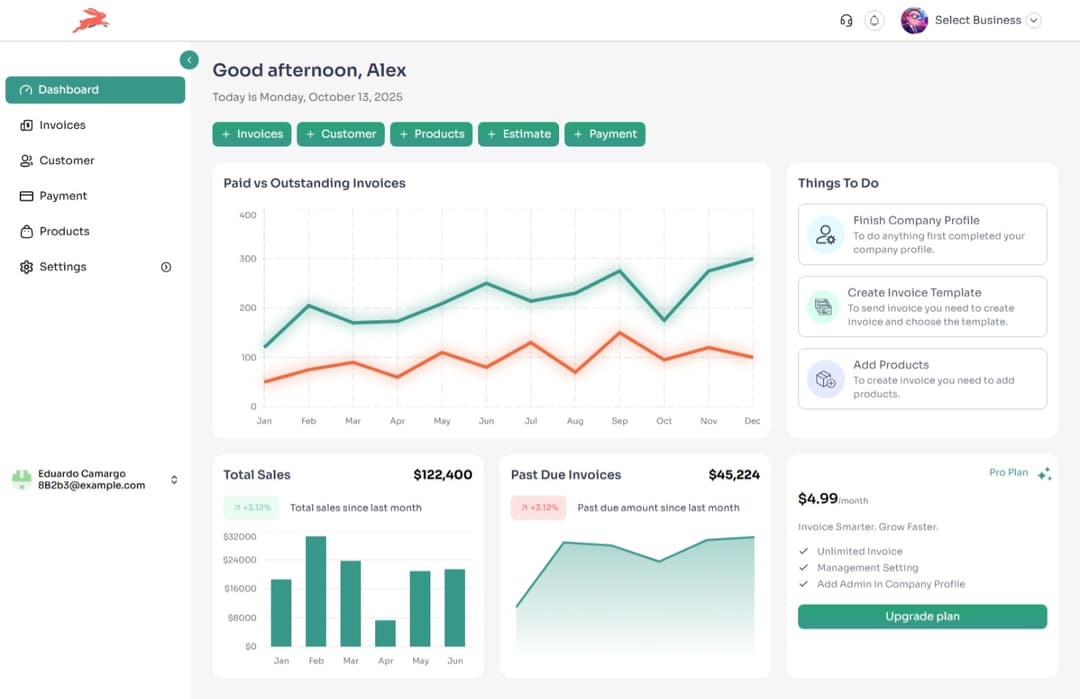Click the Customer people icon
Image resolution: width=1080 pixels, height=699 pixels.
tap(26, 160)
